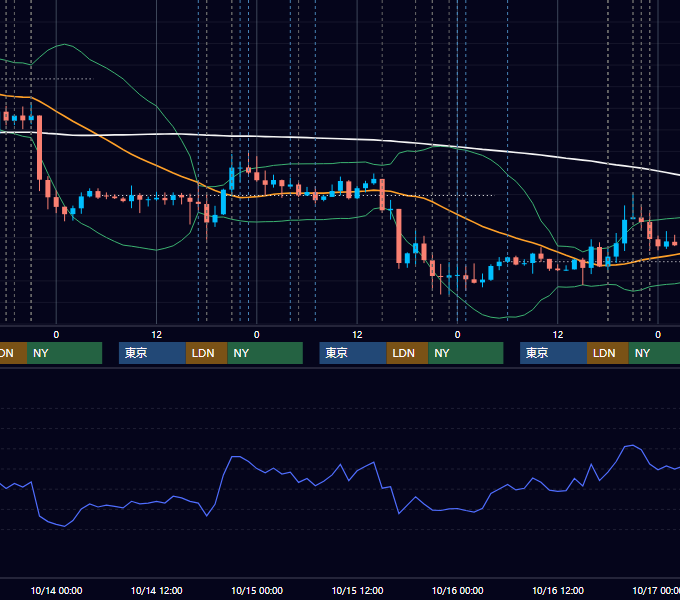Viewport: 680px width, 600px height.
Task: Click hour tick 12 above the 10/14 12:00 label
Action: [157, 335]
